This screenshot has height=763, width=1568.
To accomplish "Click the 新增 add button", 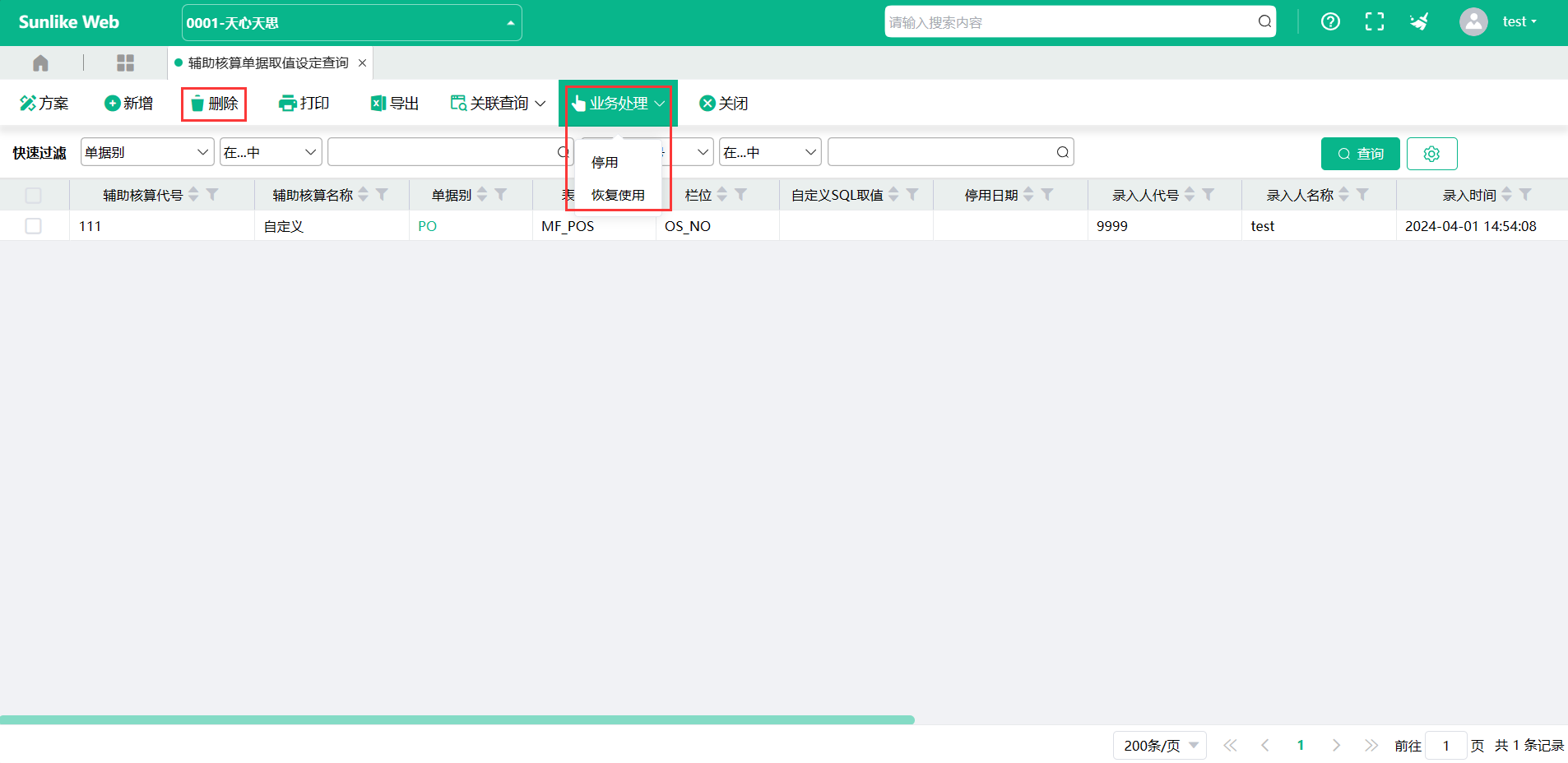I will [x=128, y=103].
